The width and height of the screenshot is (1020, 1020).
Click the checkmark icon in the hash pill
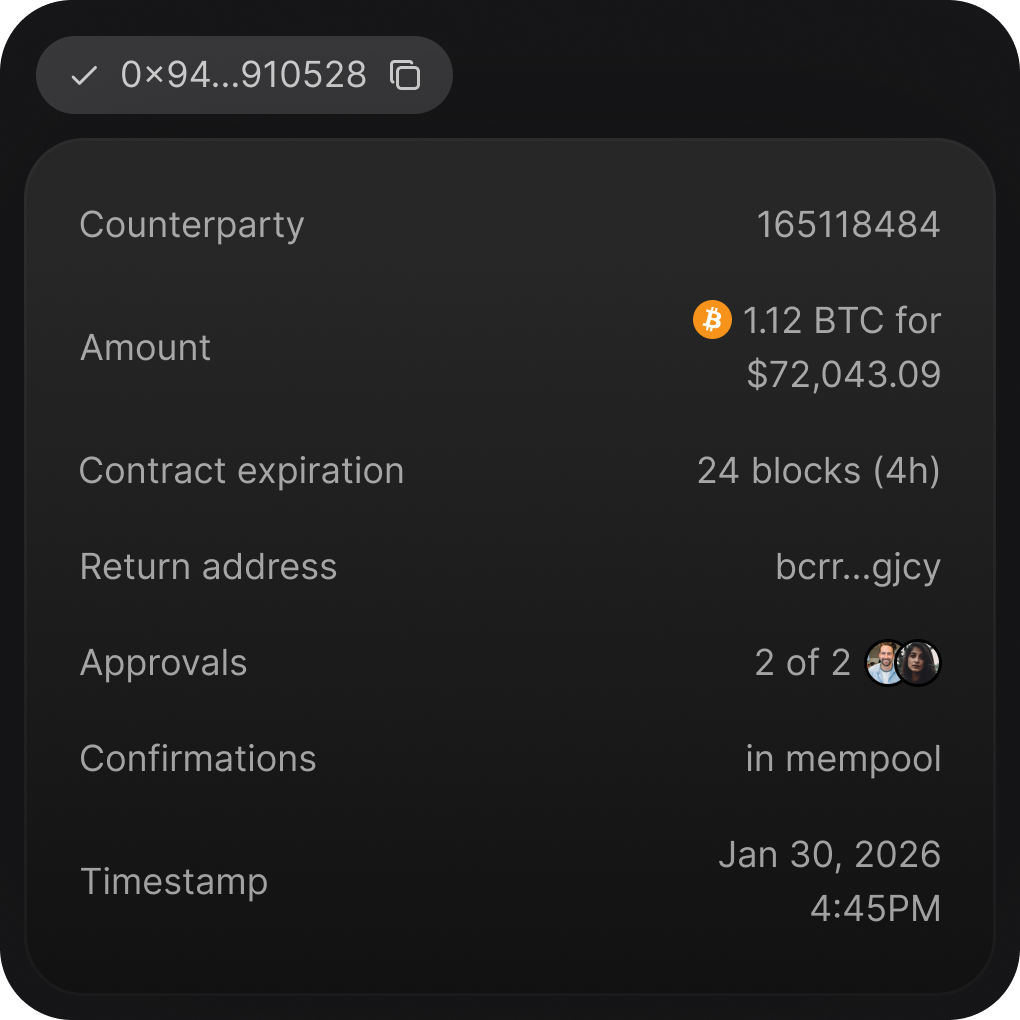86,75
